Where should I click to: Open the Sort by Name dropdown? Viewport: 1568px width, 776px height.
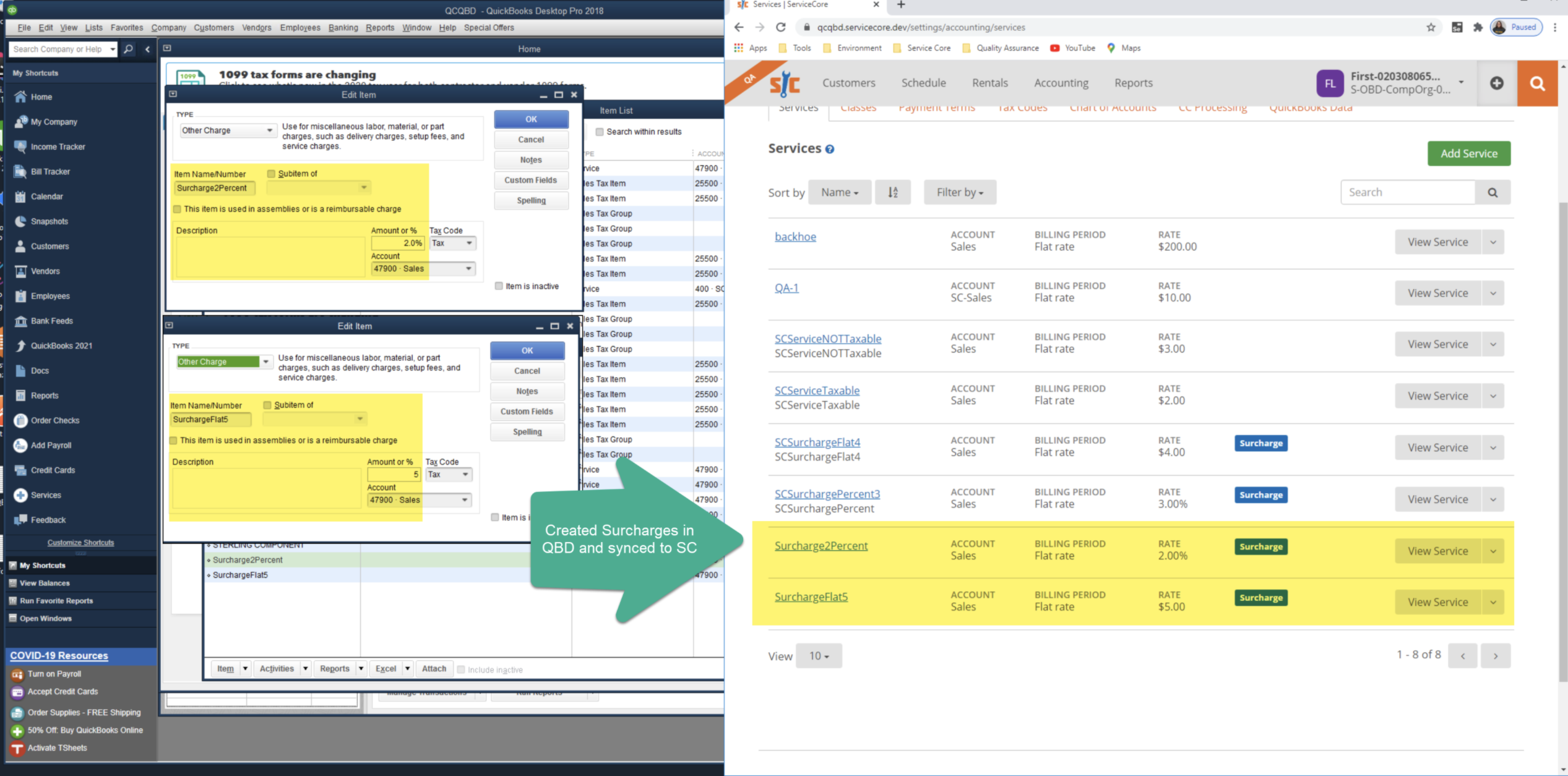[x=840, y=192]
